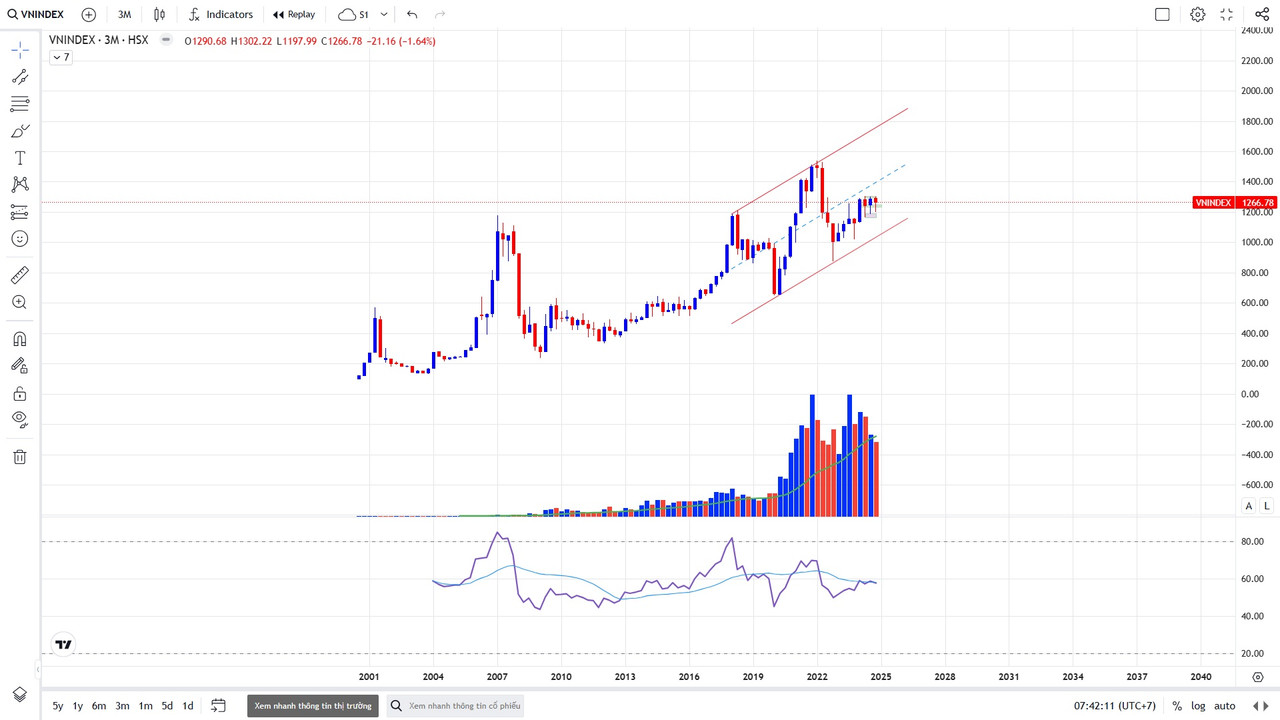
Task: Delete drawings with the trash icon
Action: coord(20,457)
